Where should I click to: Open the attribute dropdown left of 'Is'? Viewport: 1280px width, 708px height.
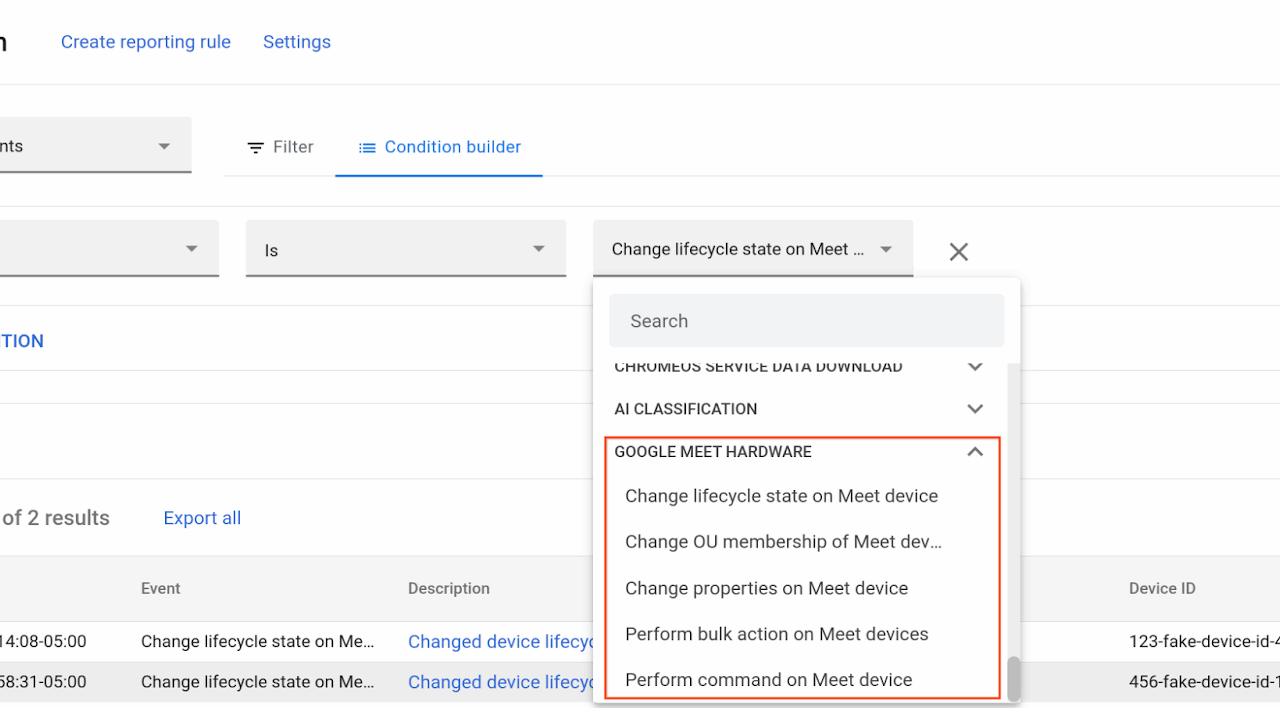coord(109,249)
